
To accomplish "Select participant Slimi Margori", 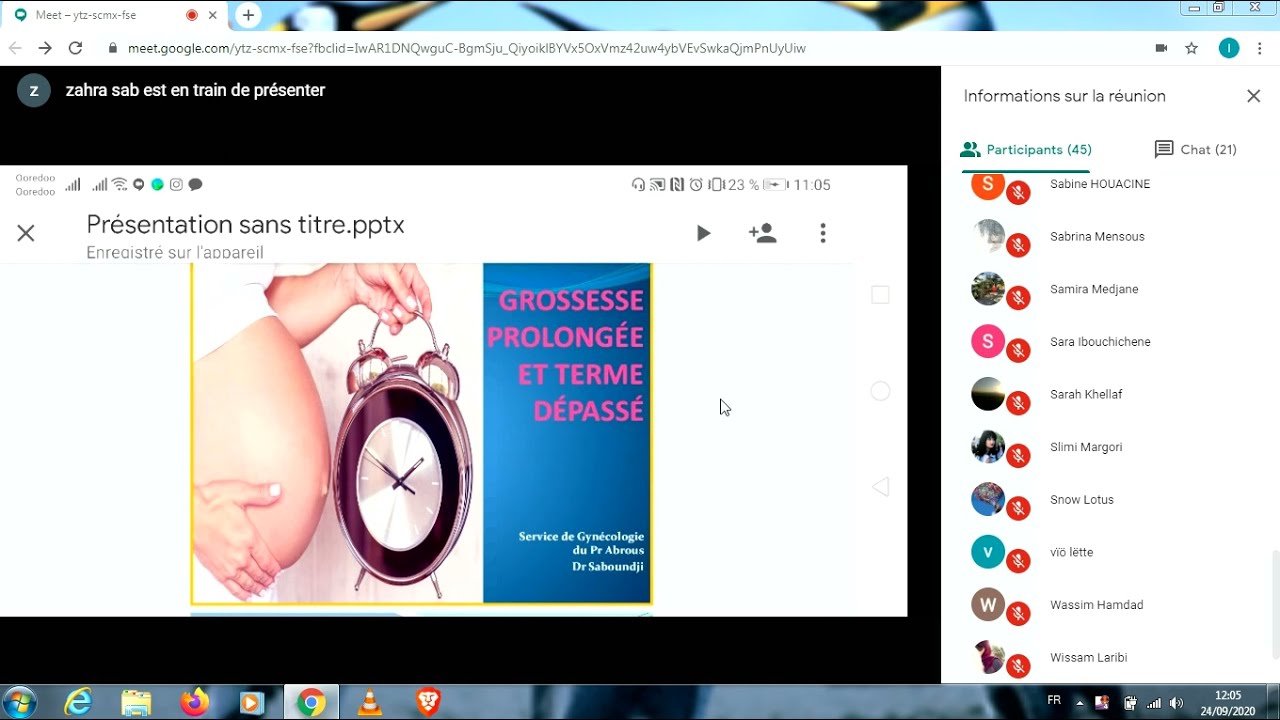I will (1086, 447).
